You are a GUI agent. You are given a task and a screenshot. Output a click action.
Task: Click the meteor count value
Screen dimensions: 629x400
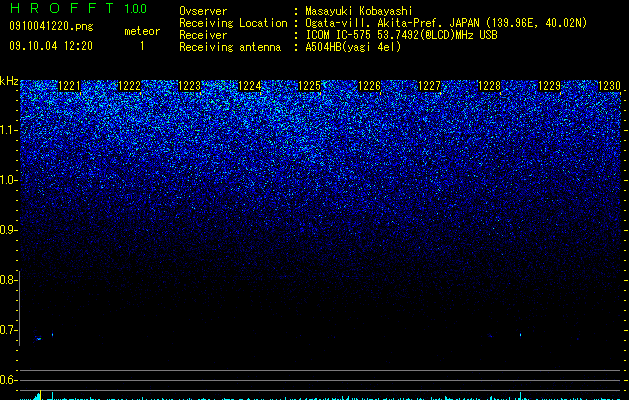pos(142,46)
